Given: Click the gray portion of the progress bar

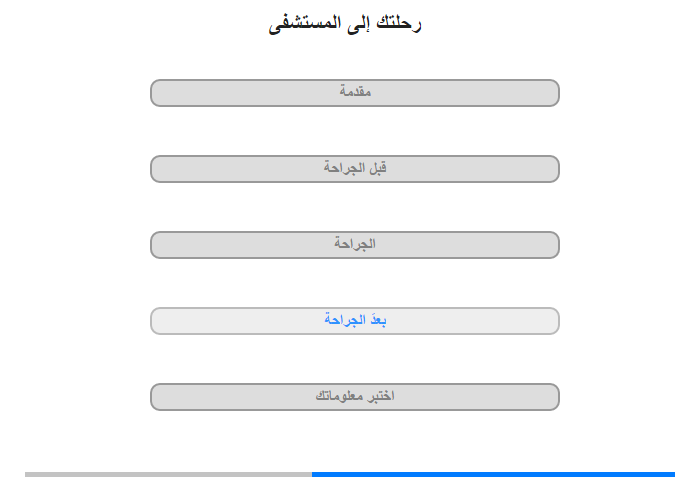Looking at the screenshot, I should (168, 474).
